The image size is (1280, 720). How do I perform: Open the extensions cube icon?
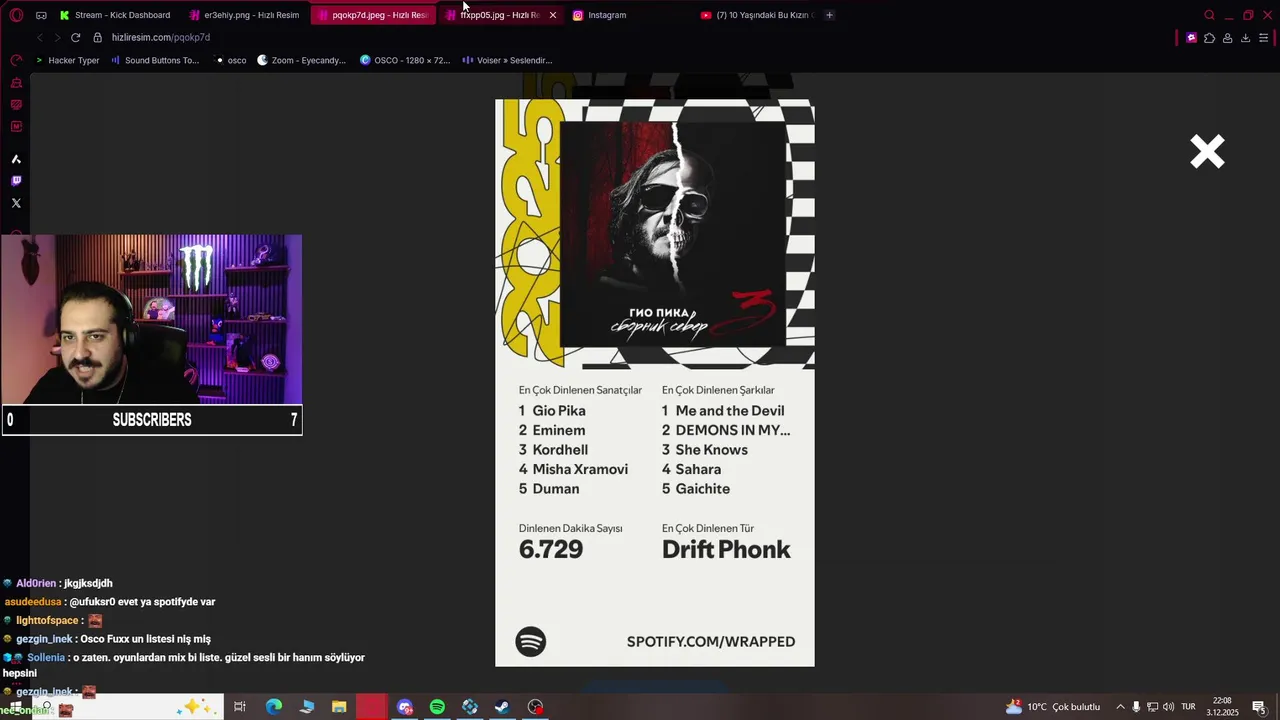(1209, 38)
